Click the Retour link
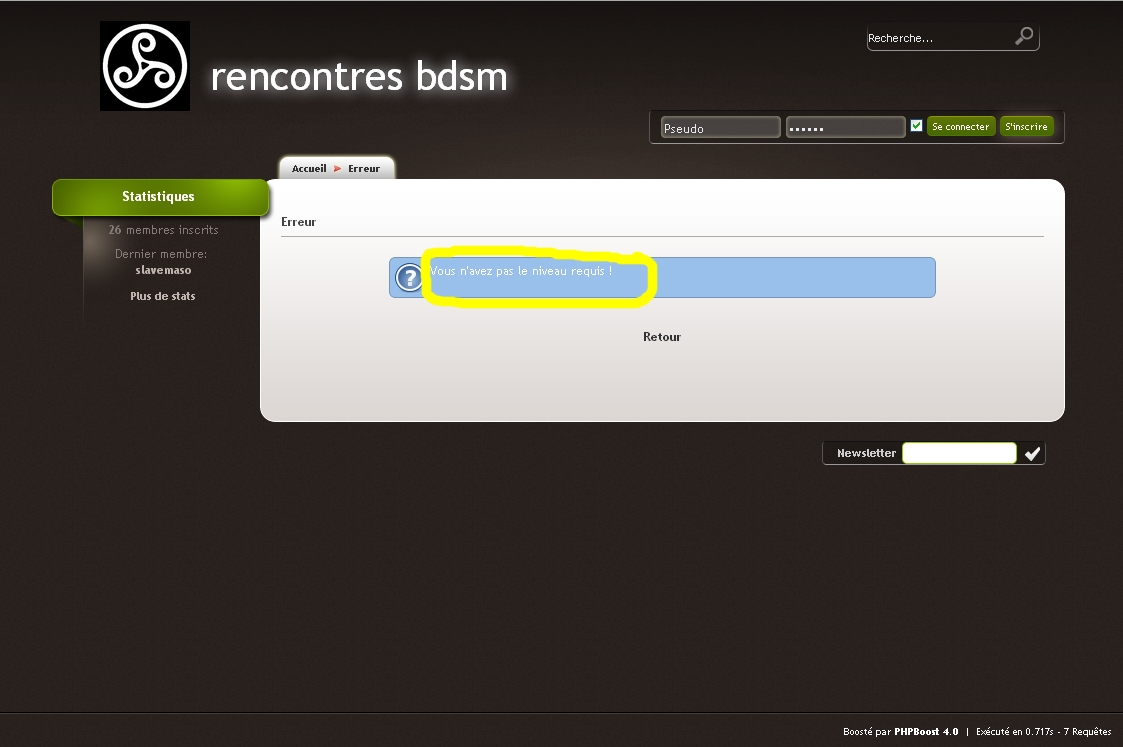Viewport: 1123px width, 747px height. pyautogui.click(x=662, y=337)
